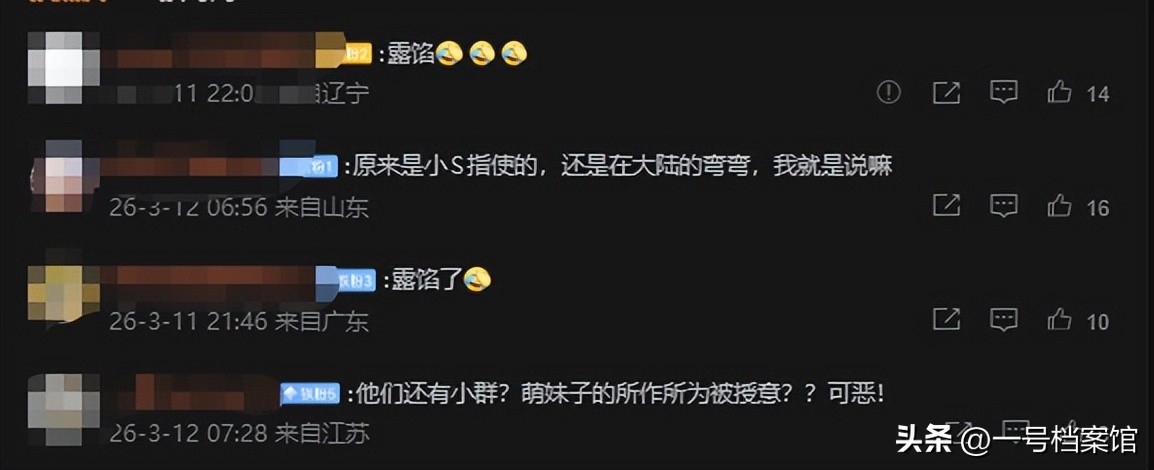Open replies on the Liaoning comment
This screenshot has width=1154, height=470.
(1003, 93)
